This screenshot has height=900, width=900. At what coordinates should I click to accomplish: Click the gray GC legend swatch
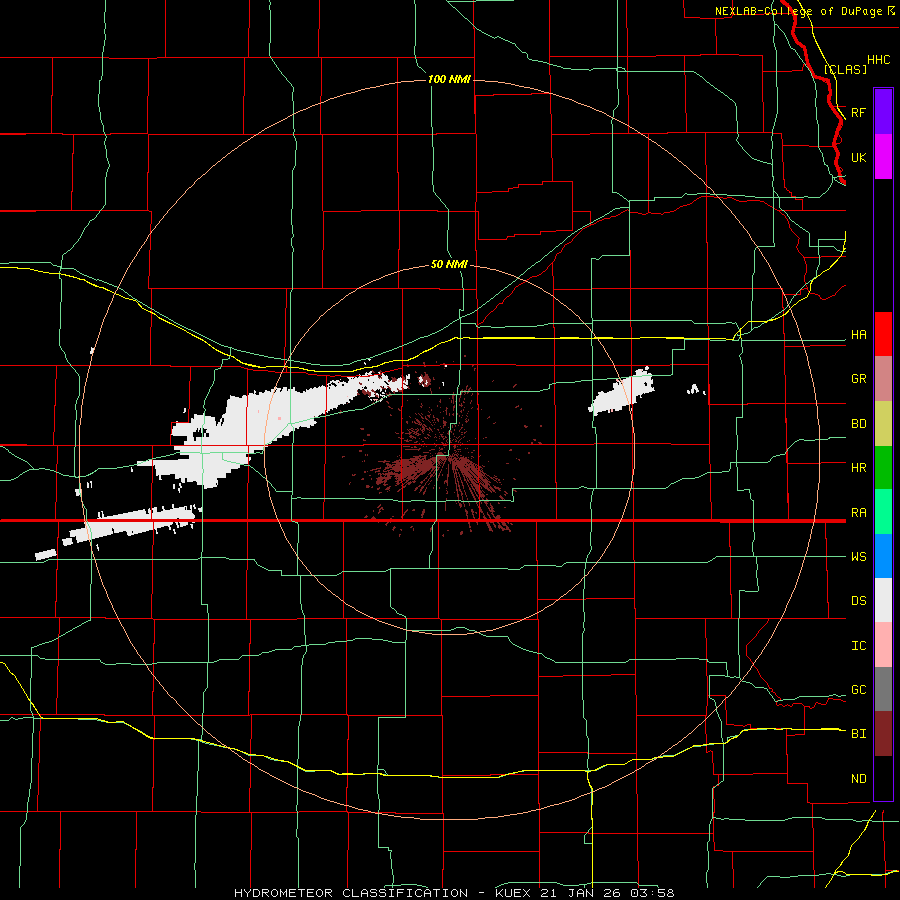[x=883, y=689]
